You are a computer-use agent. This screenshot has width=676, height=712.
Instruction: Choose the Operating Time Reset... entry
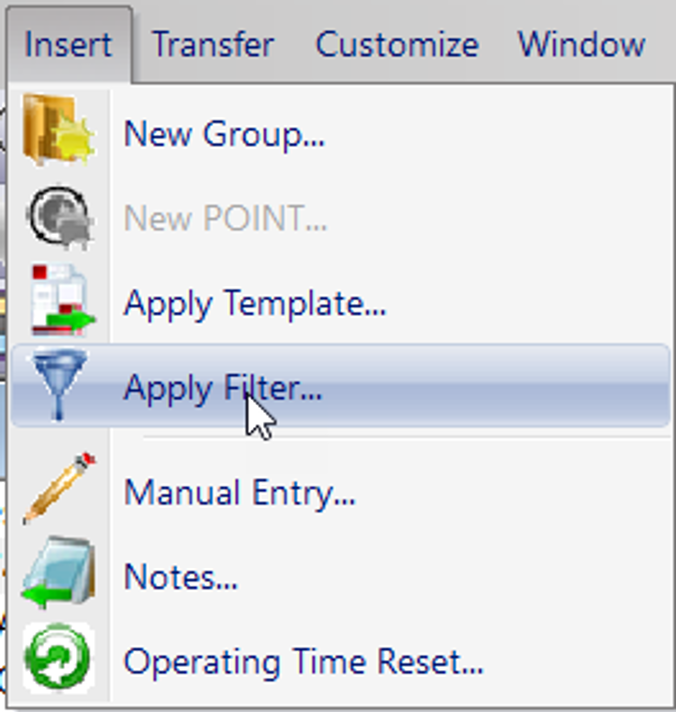[x=340, y=662]
